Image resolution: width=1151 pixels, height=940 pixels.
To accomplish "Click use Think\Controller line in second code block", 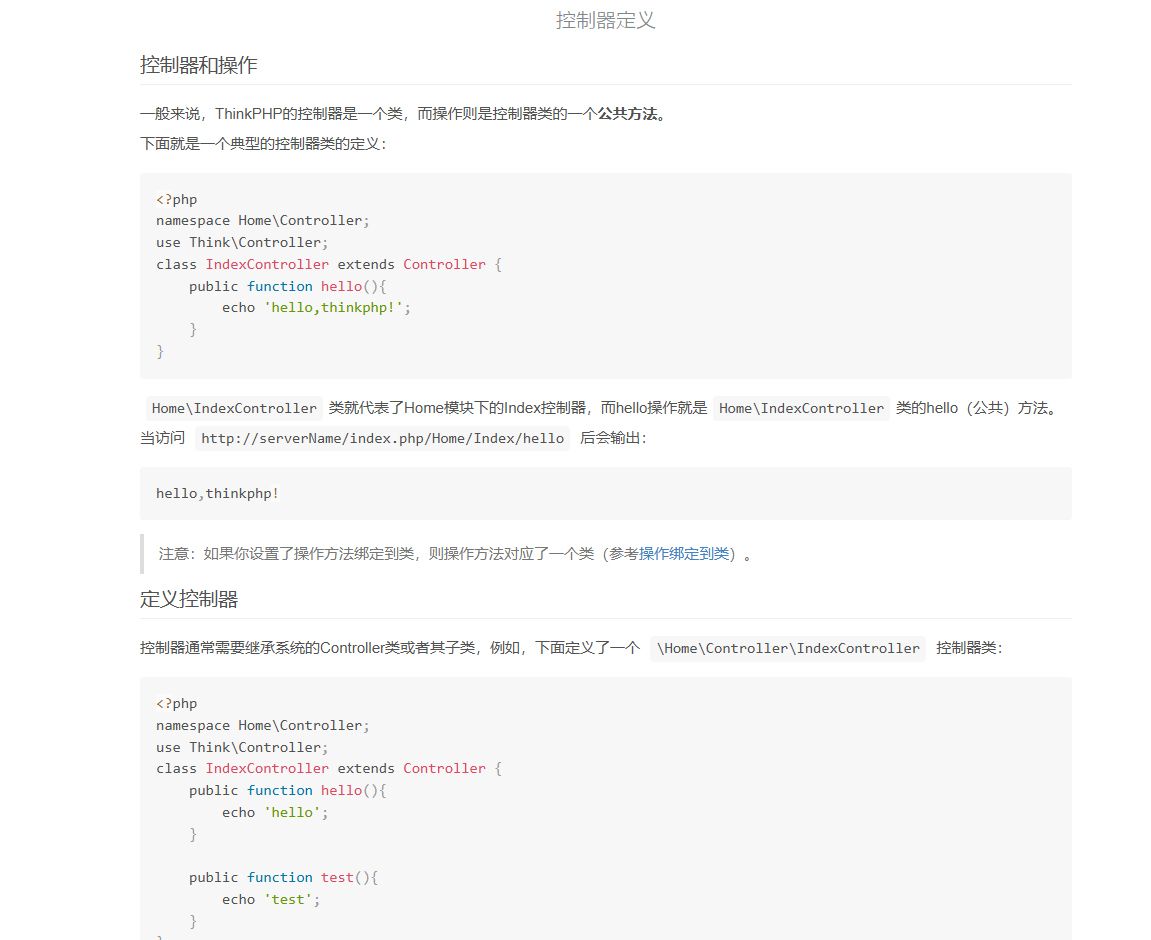I will [x=242, y=747].
